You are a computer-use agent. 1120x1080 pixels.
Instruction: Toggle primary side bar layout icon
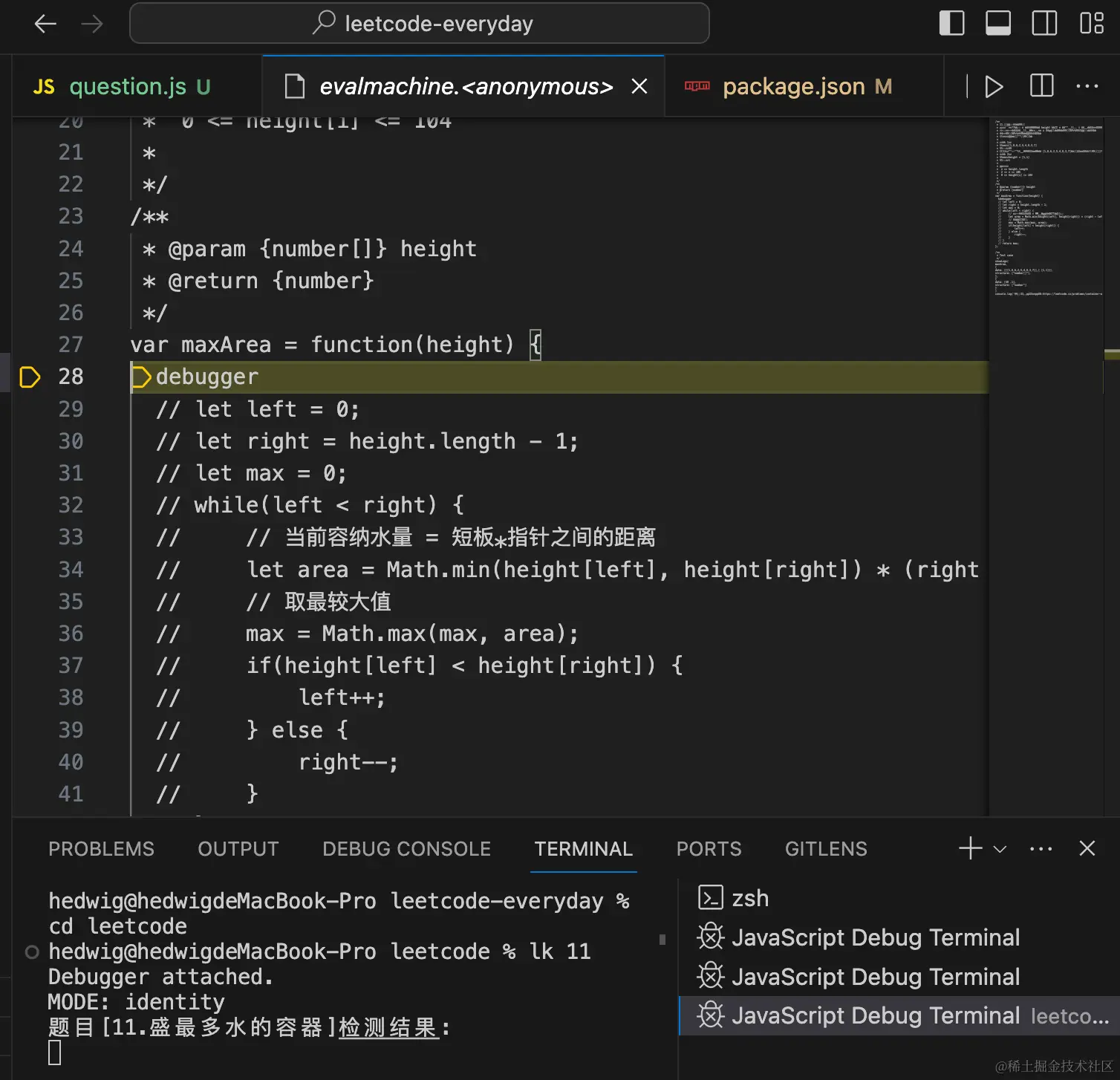coord(951,23)
